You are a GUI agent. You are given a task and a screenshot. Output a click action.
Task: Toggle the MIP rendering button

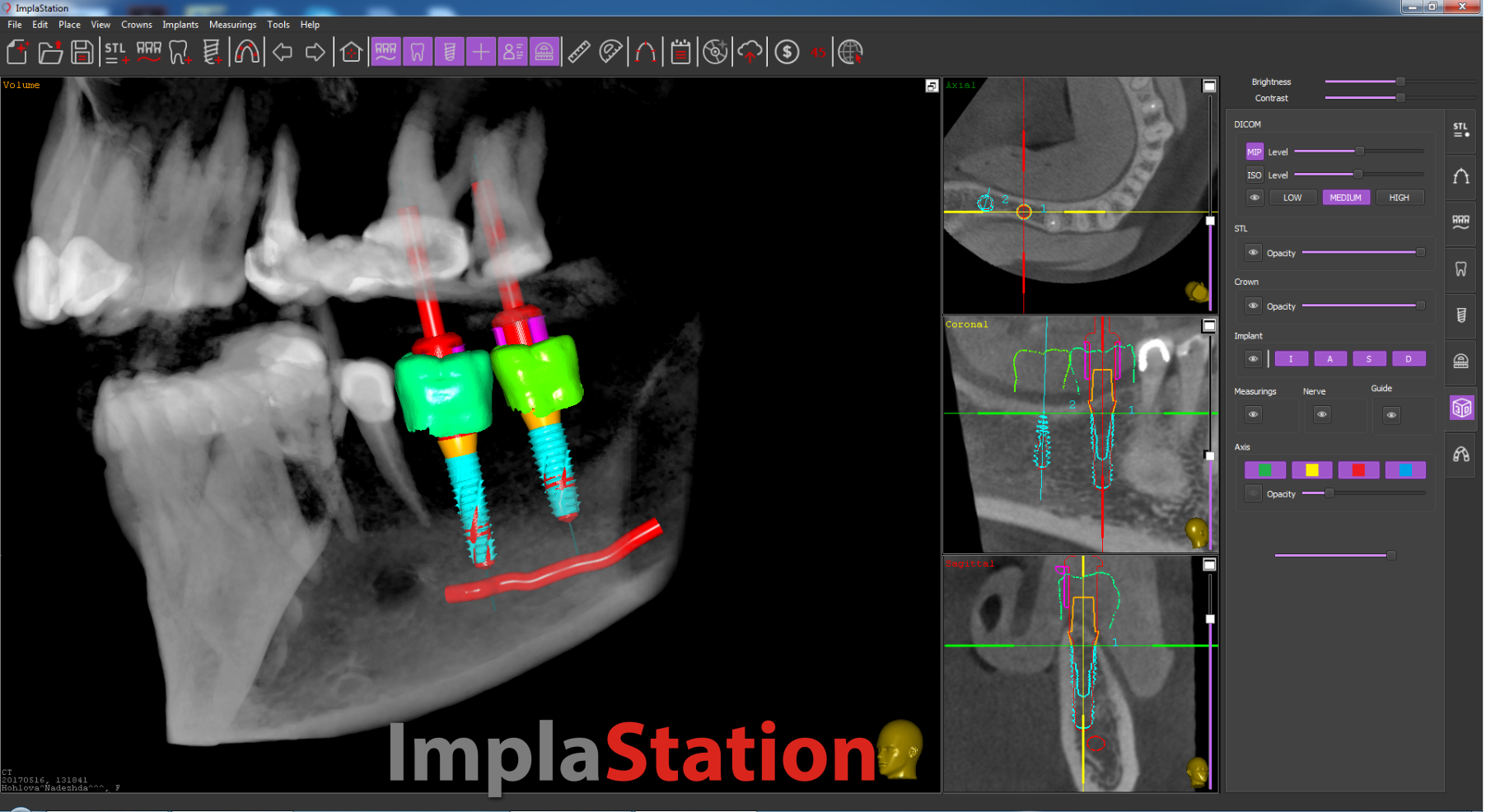point(1254,152)
